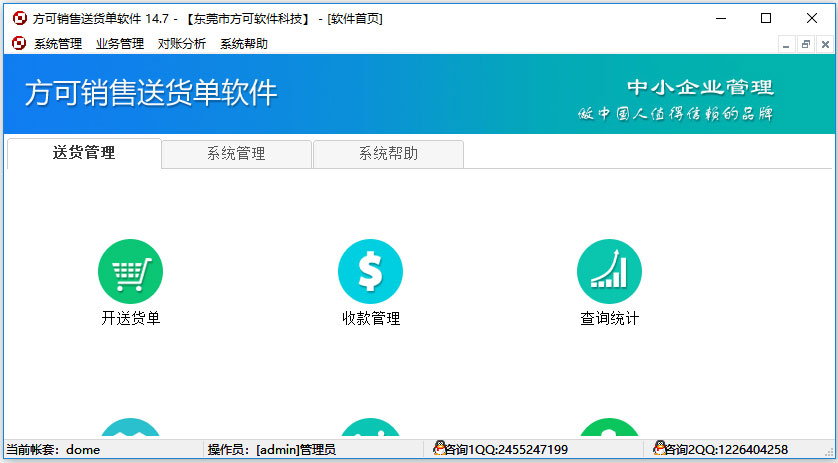Open the 业务管理 menu
The image size is (838, 463).
pos(120,44)
